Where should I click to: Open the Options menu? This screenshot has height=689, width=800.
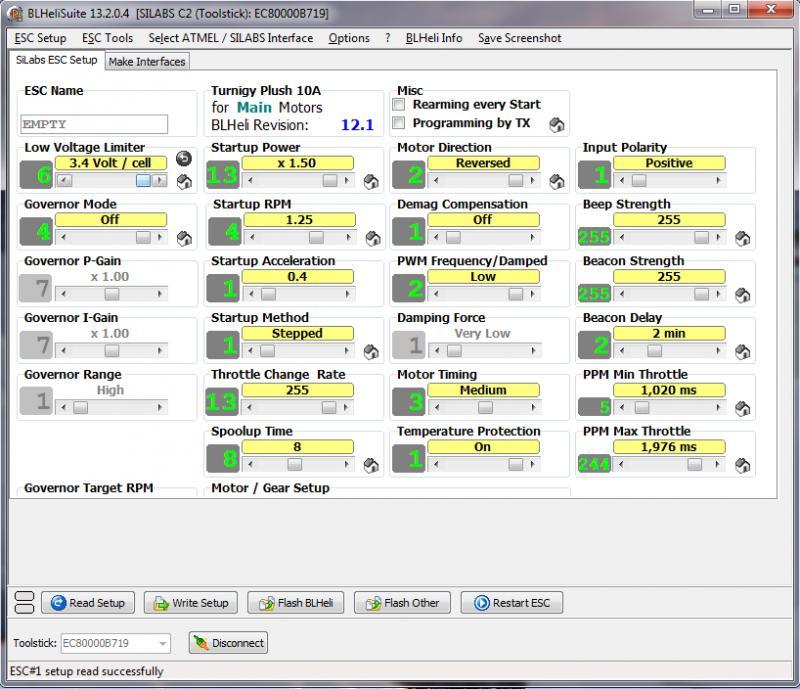click(349, 38)
